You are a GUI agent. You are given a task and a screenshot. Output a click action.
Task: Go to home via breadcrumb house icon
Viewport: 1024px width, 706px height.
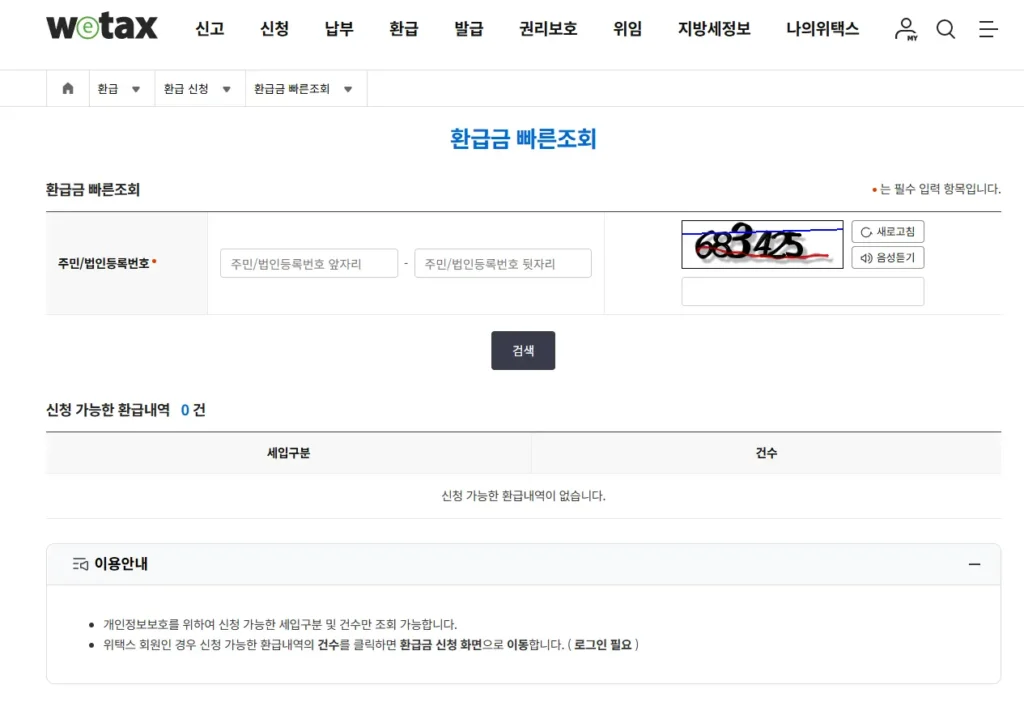(68, 88)
